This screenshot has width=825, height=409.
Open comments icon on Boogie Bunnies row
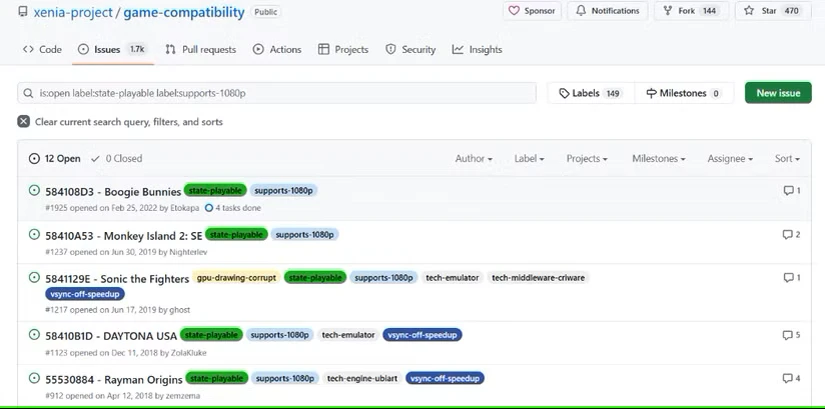coord(788,191)
